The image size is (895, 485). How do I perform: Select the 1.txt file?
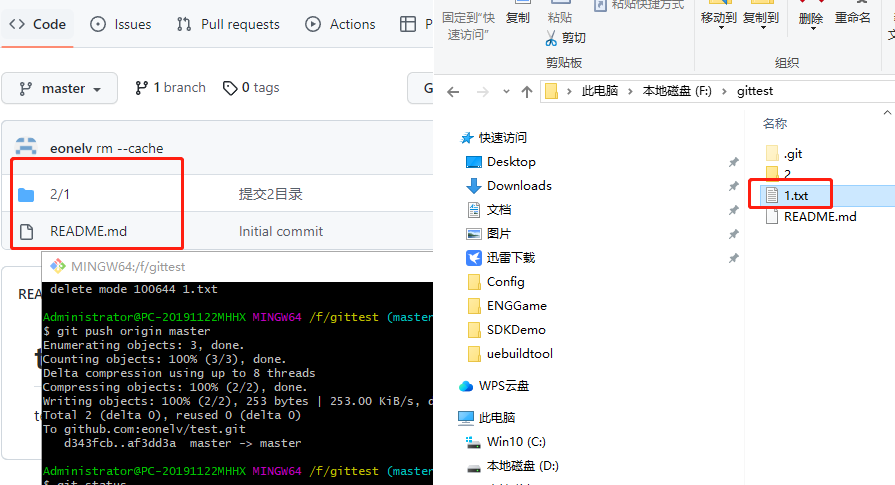[x=796, y=196]
